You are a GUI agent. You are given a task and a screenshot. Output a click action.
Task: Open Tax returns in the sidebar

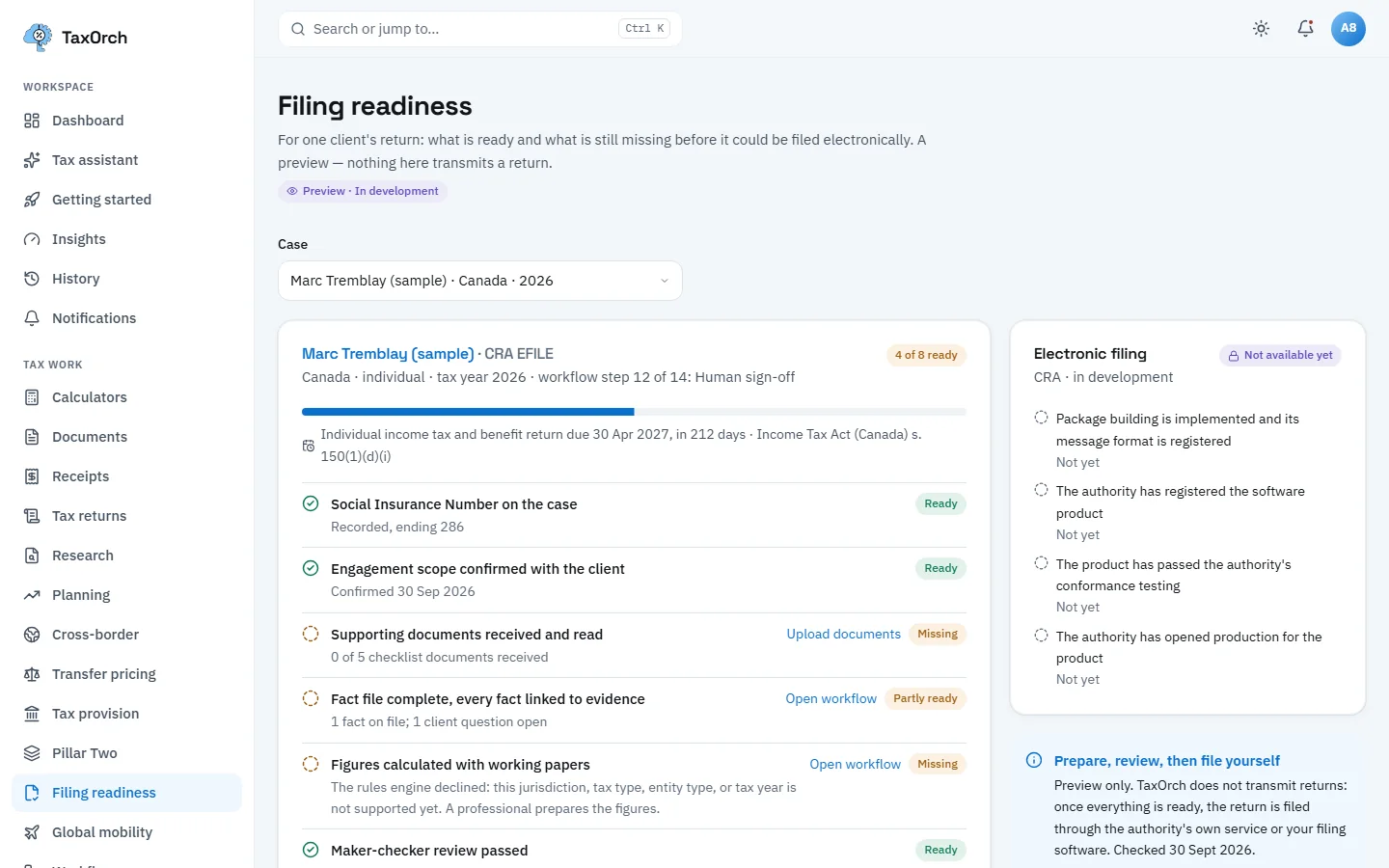[x=126, y=516]
